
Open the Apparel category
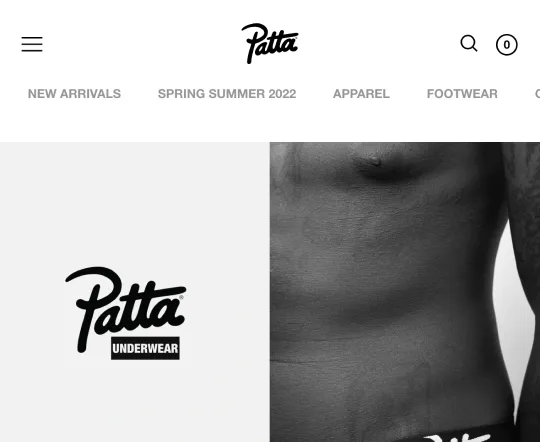(x=361, y=94)
